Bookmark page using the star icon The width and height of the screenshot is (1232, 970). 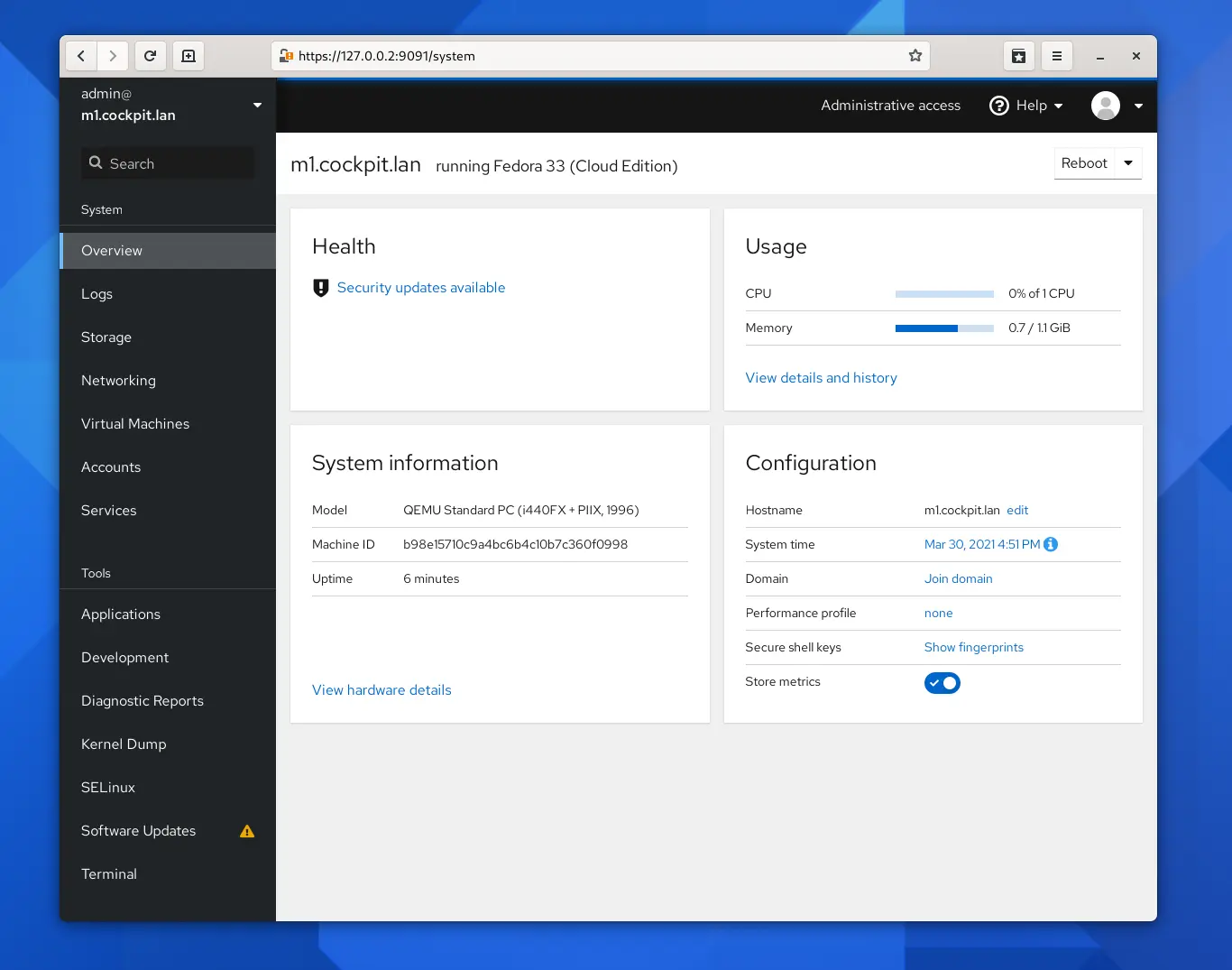(x=915, y=56)
